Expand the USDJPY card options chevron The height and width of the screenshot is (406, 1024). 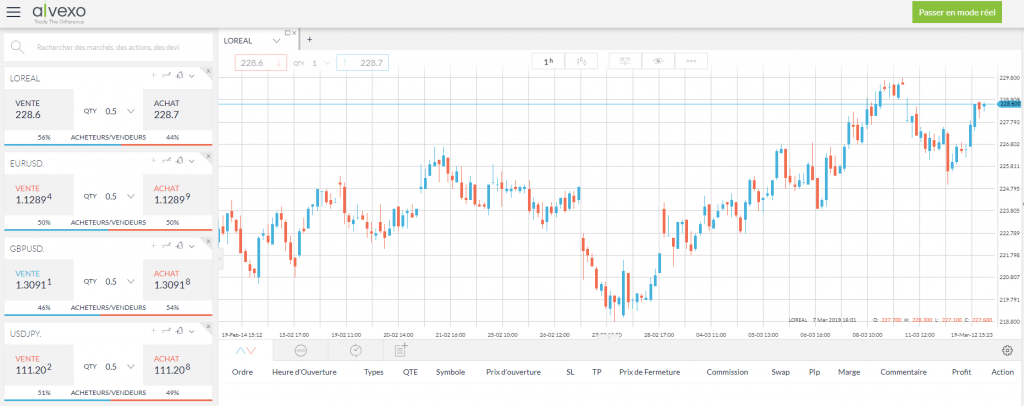[192, 331]
